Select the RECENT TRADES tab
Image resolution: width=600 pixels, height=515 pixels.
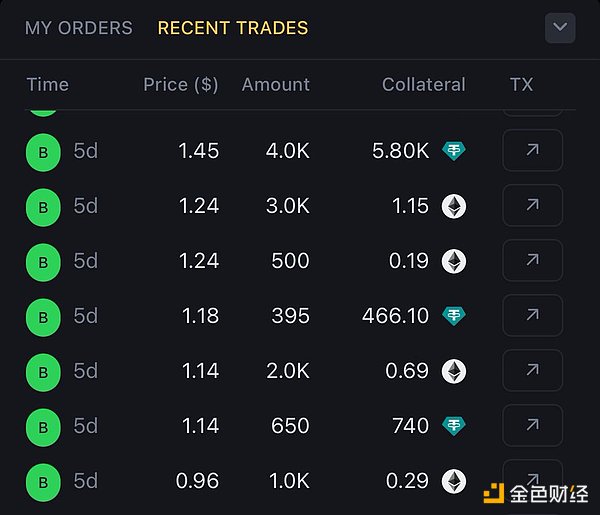(x=233, y=28)
